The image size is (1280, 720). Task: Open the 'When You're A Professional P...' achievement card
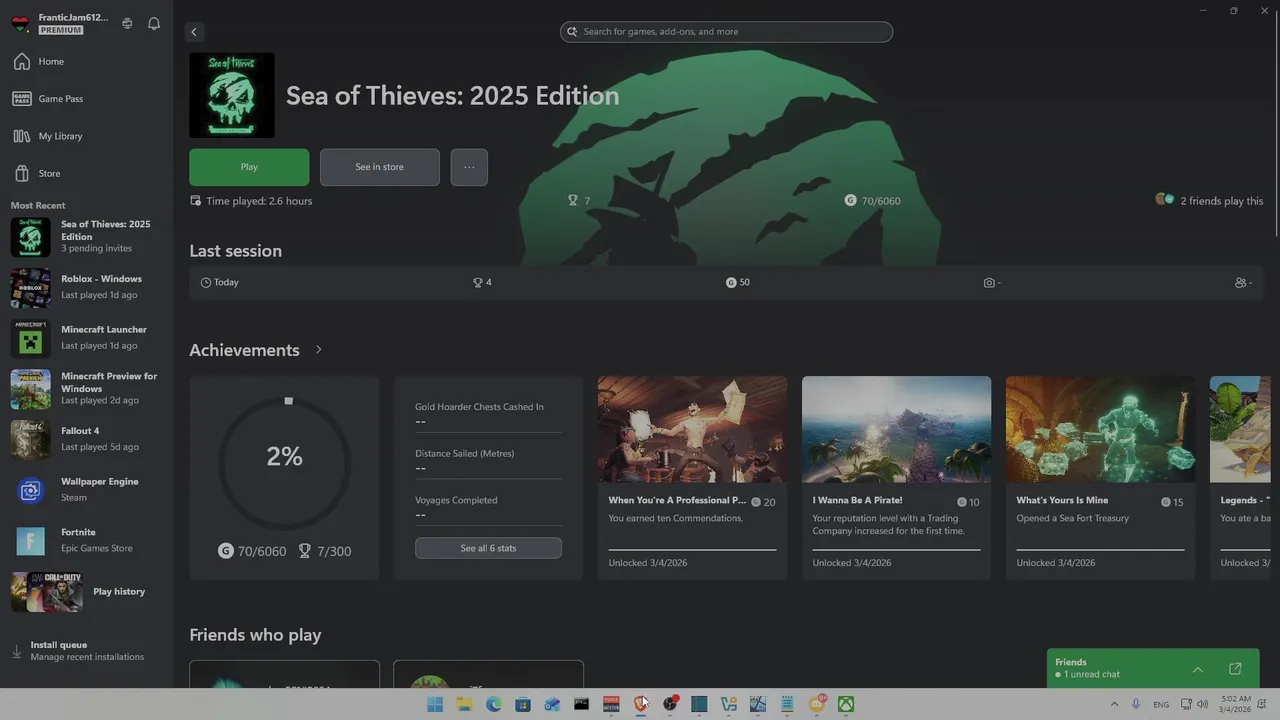pos(692,478)
